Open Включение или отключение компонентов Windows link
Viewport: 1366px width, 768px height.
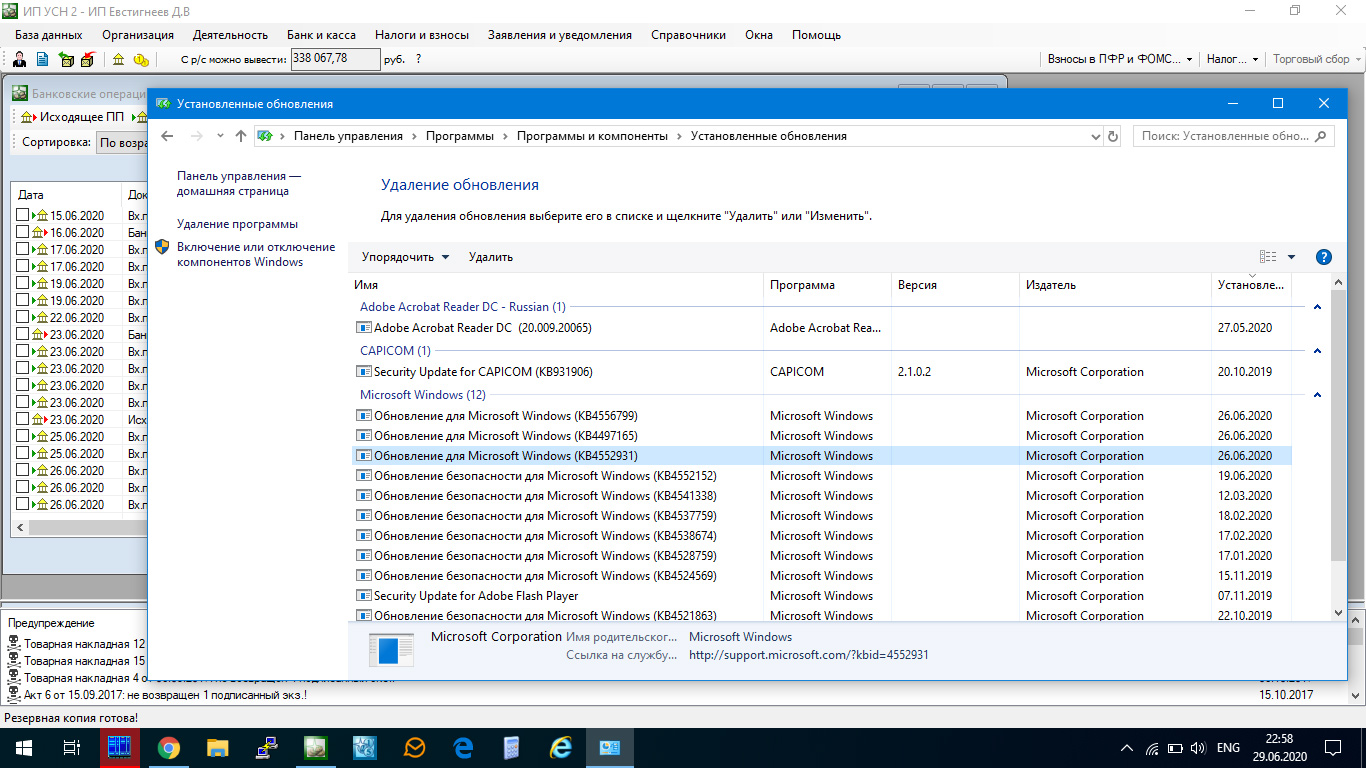[x=256, y=254]
